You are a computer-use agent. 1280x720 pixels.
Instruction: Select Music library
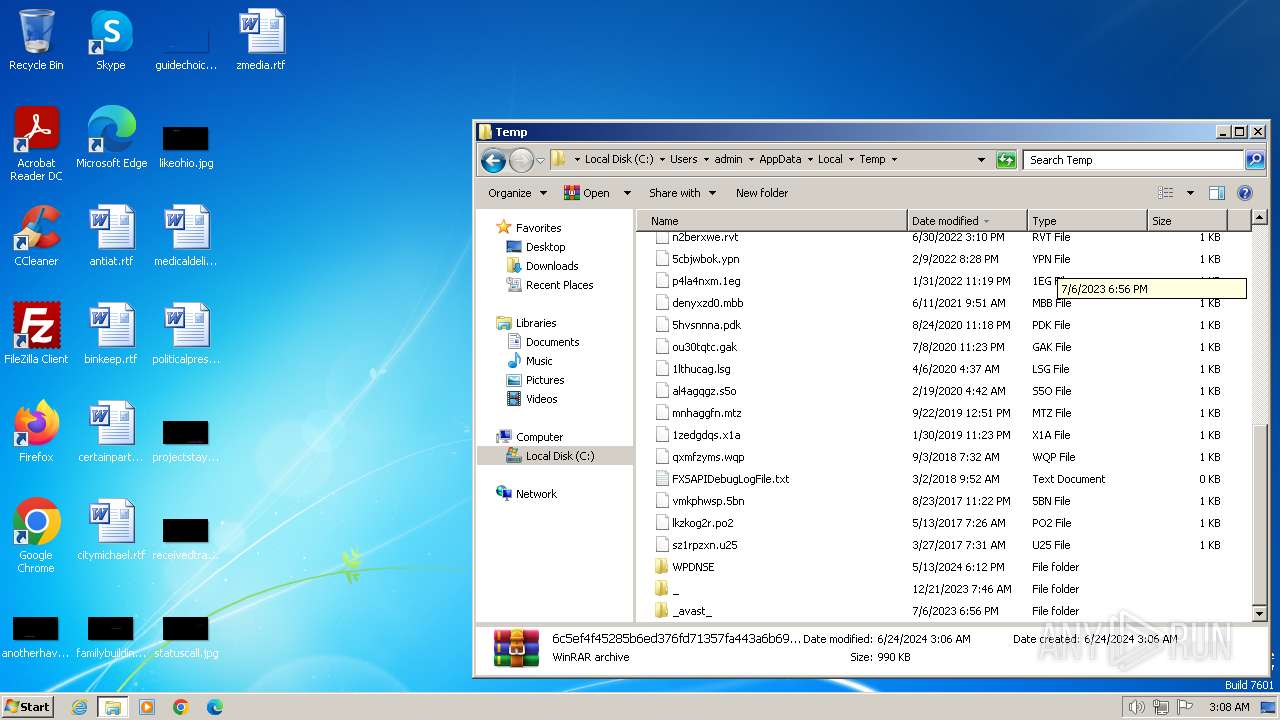(539, 361)
